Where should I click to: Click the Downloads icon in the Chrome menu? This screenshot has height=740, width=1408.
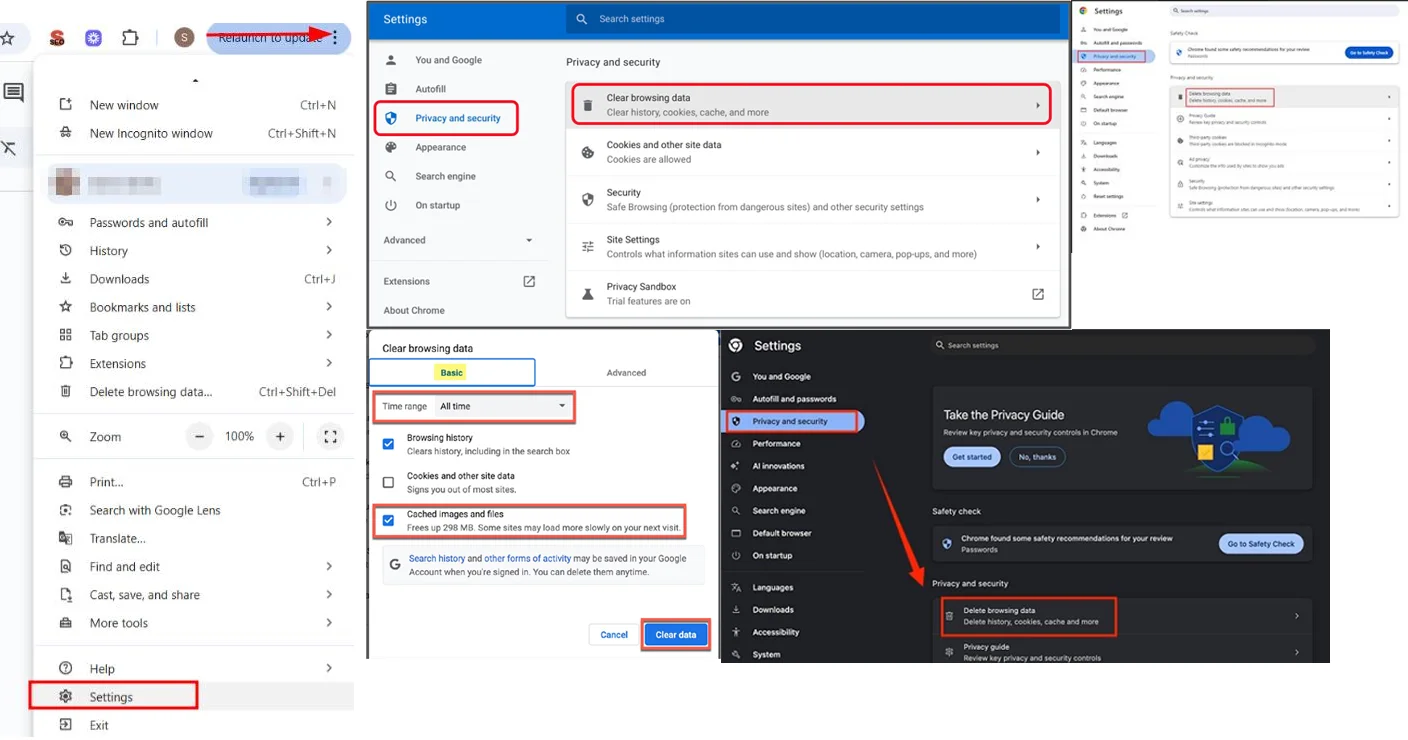click(x=66, y=279)
